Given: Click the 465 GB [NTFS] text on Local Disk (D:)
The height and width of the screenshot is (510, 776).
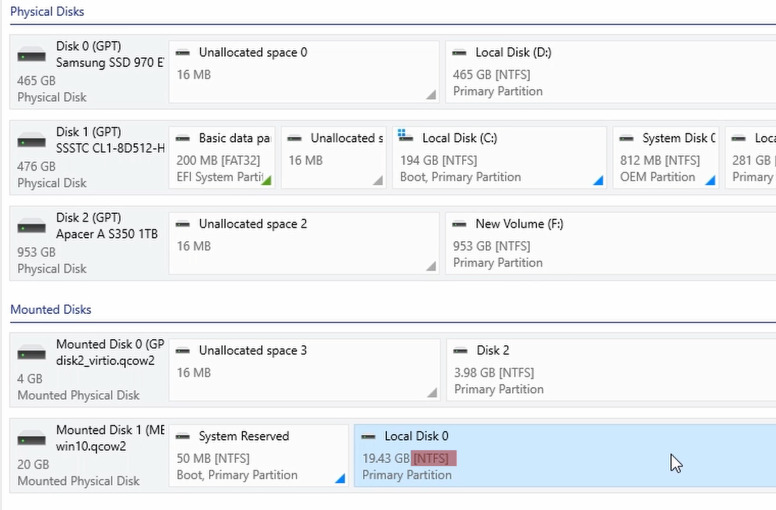Looking at the screenshot, I should (x=491, y=75).
